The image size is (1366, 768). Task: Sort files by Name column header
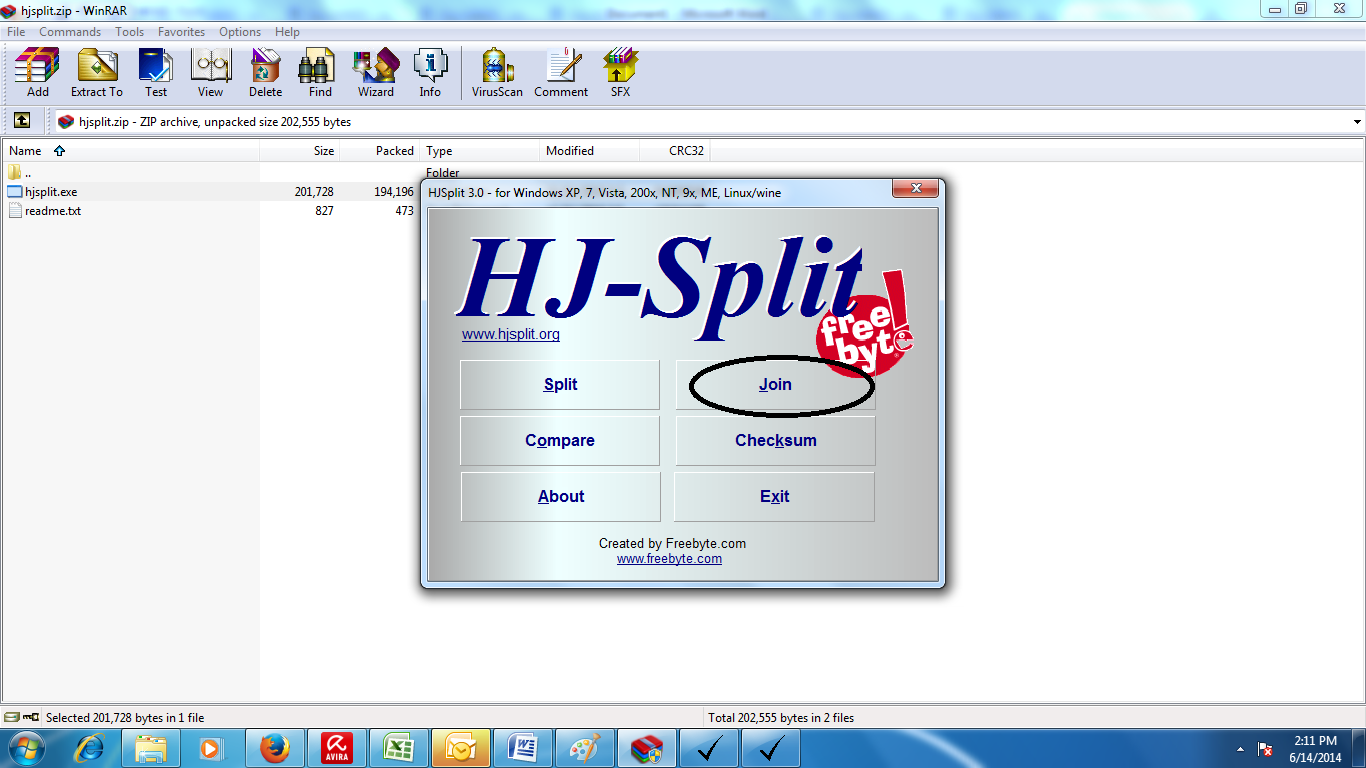coord(130,151)
